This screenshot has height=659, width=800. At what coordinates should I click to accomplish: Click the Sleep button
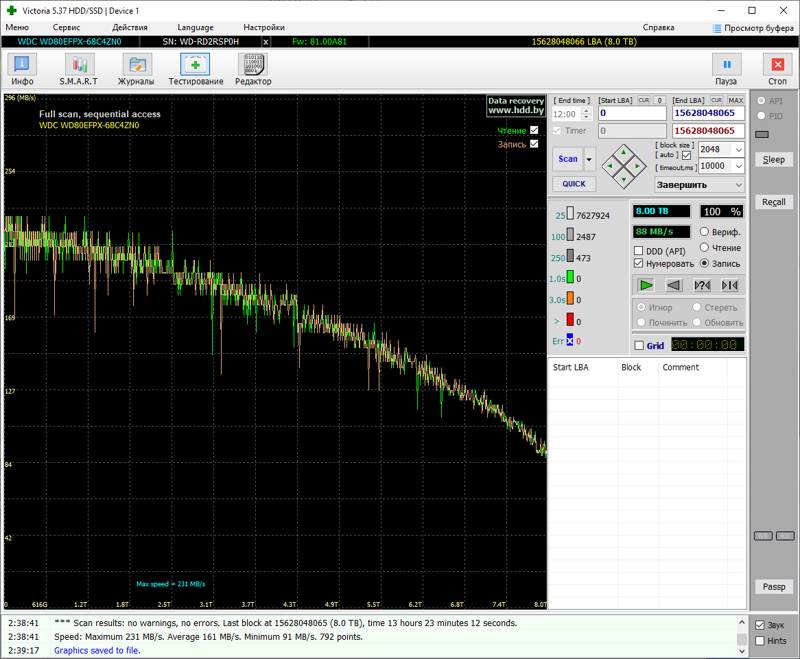click(x=773, y=160)
